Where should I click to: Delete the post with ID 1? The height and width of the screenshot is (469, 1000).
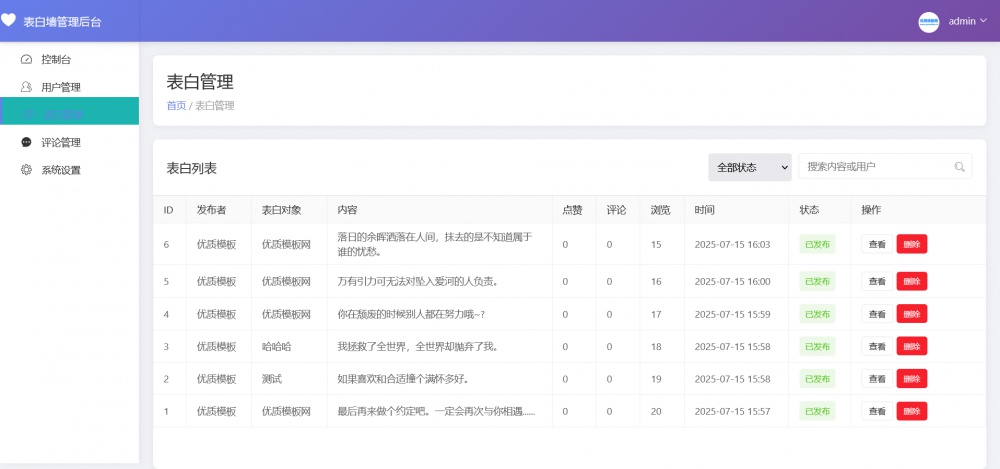tap(912, 411)
